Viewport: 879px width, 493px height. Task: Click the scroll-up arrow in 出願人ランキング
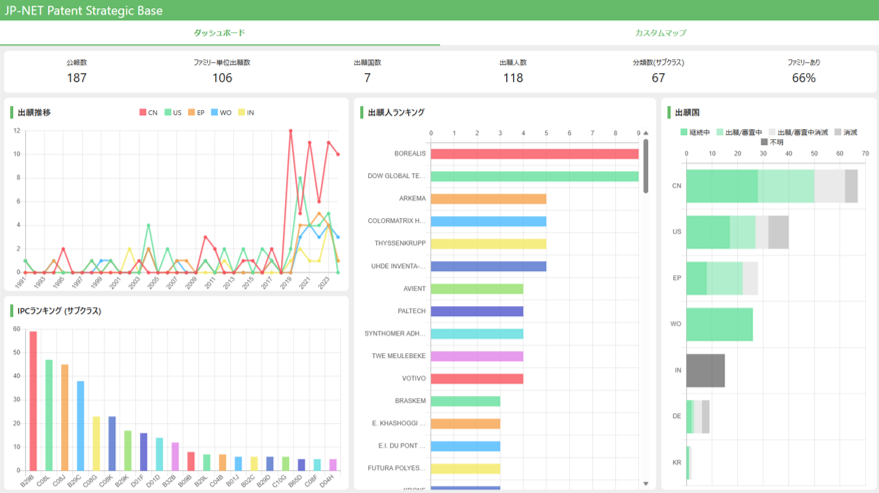646,133
